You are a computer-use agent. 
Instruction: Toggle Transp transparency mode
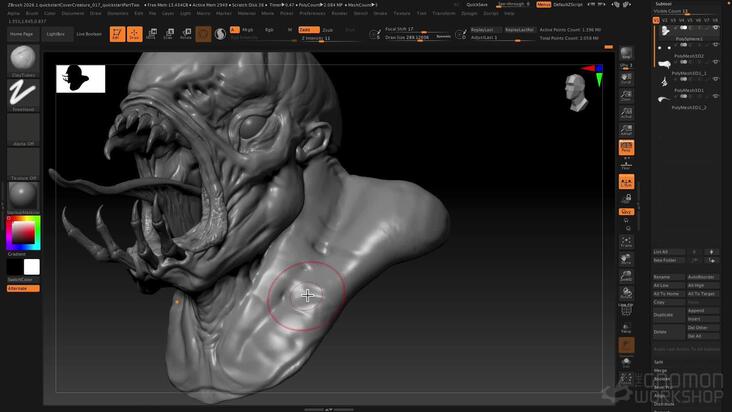click(x=626, y=328)
